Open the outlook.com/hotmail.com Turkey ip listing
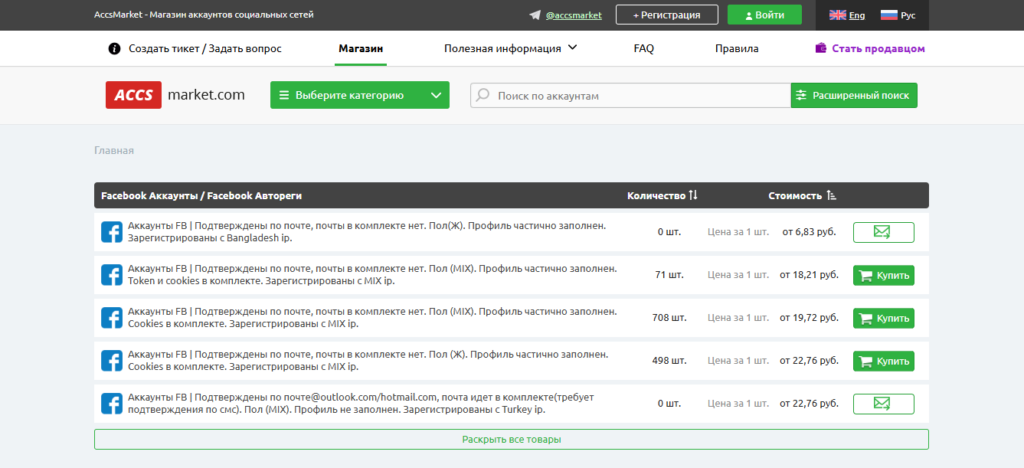This screenshot has height=468, width=1024. point(361,403)
